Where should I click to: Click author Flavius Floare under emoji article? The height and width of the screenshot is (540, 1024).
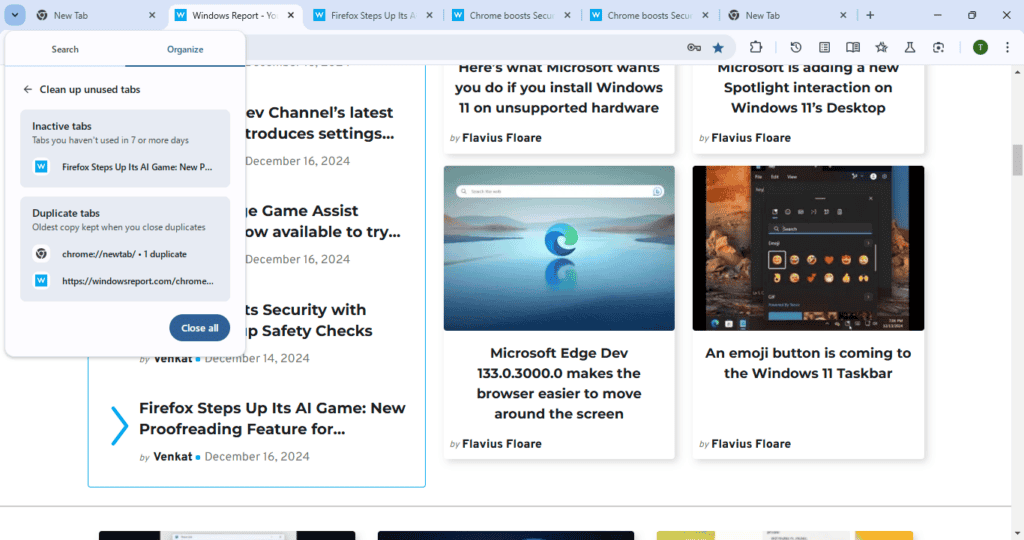(750, 444)
